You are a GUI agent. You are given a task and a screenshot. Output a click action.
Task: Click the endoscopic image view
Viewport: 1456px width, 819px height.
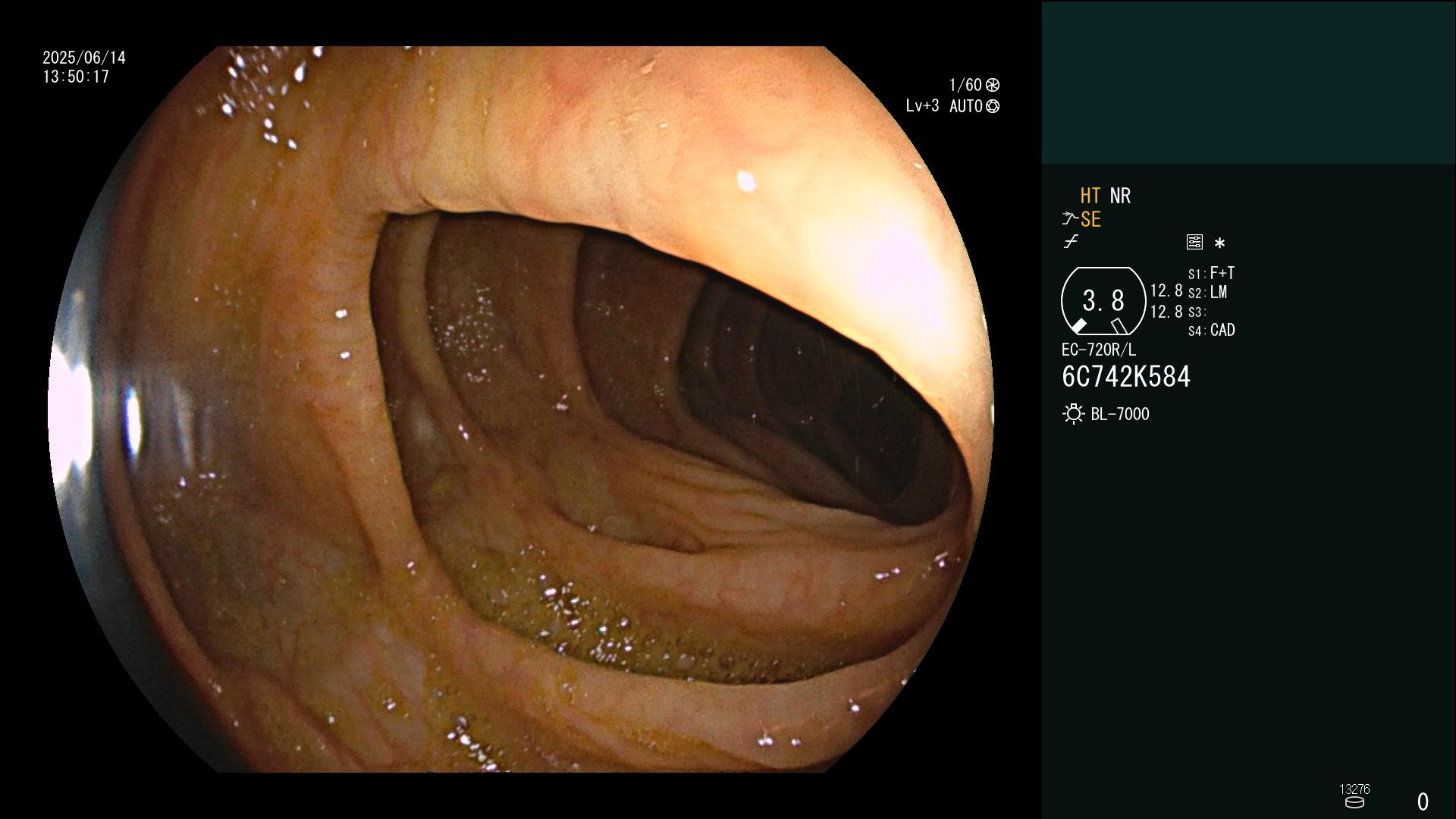pyautogui.click(x=520, y=409)
